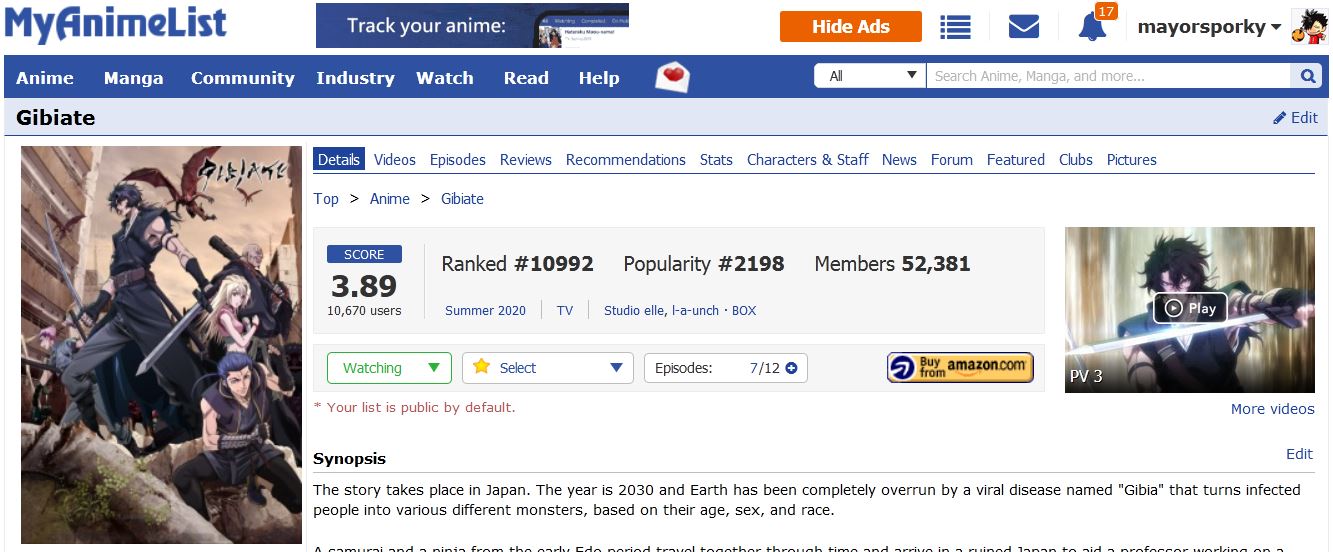
Task: Click the Popularity #2198 text
Action: click(x=704, y=264)
